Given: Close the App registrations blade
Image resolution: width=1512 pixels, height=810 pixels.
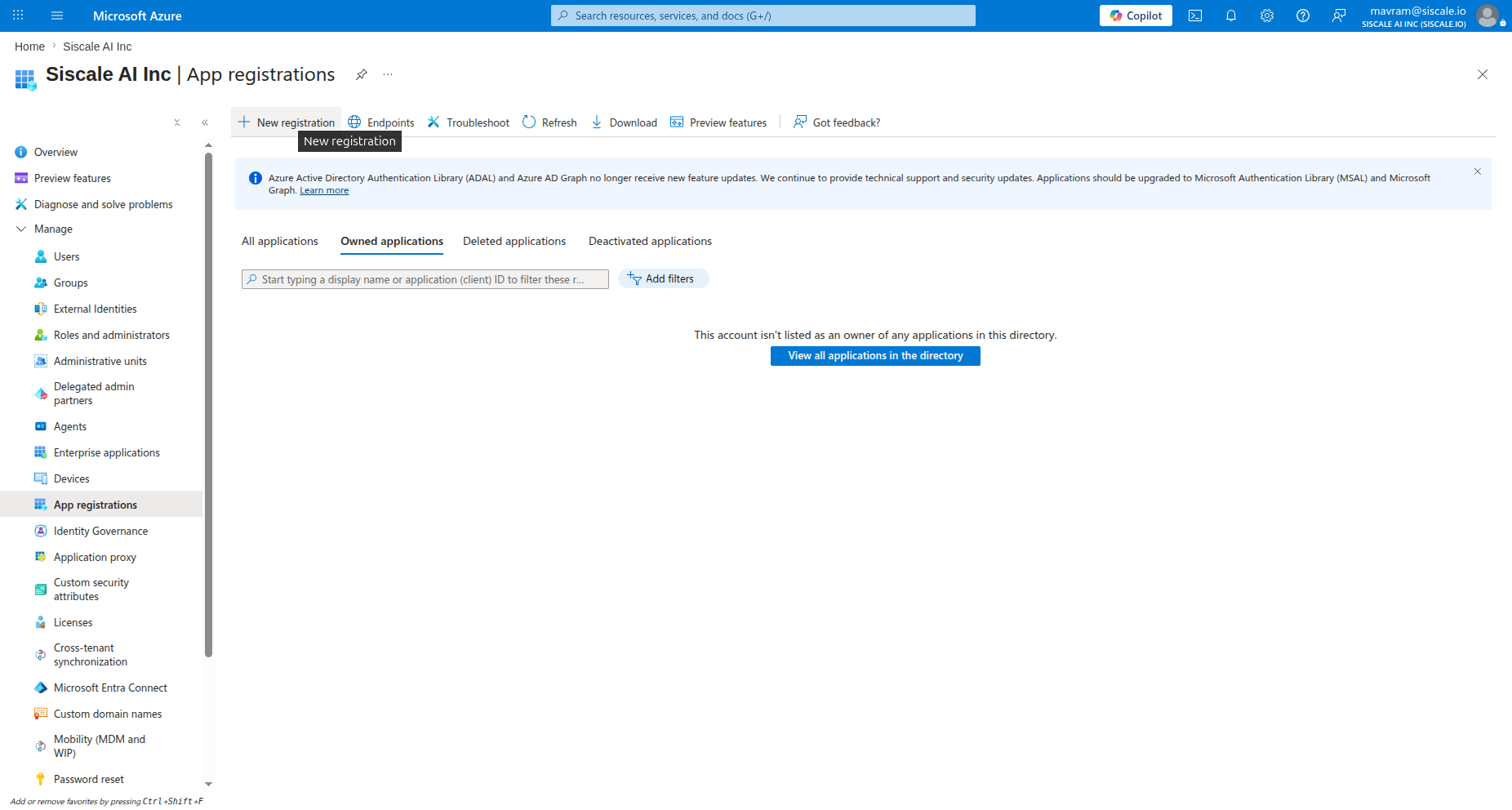Looking at the screenshot, I should click(x=1483, y=74).
